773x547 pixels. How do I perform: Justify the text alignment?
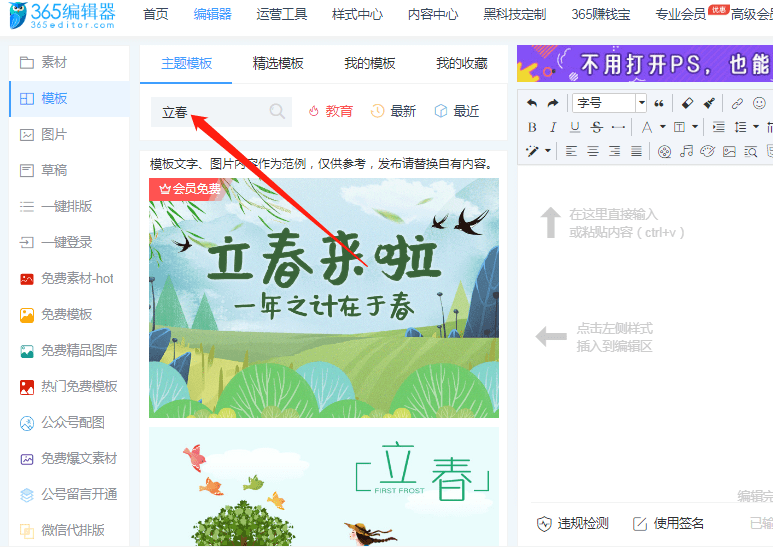(636, 151)
